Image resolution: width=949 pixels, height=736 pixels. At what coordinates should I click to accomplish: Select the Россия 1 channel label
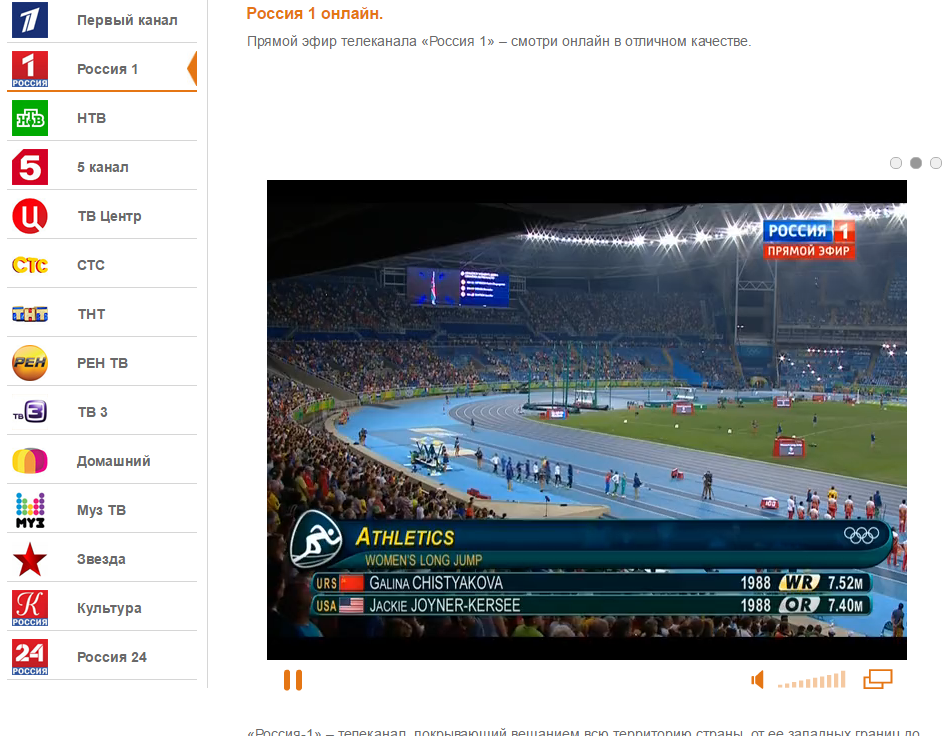point(107,69)
